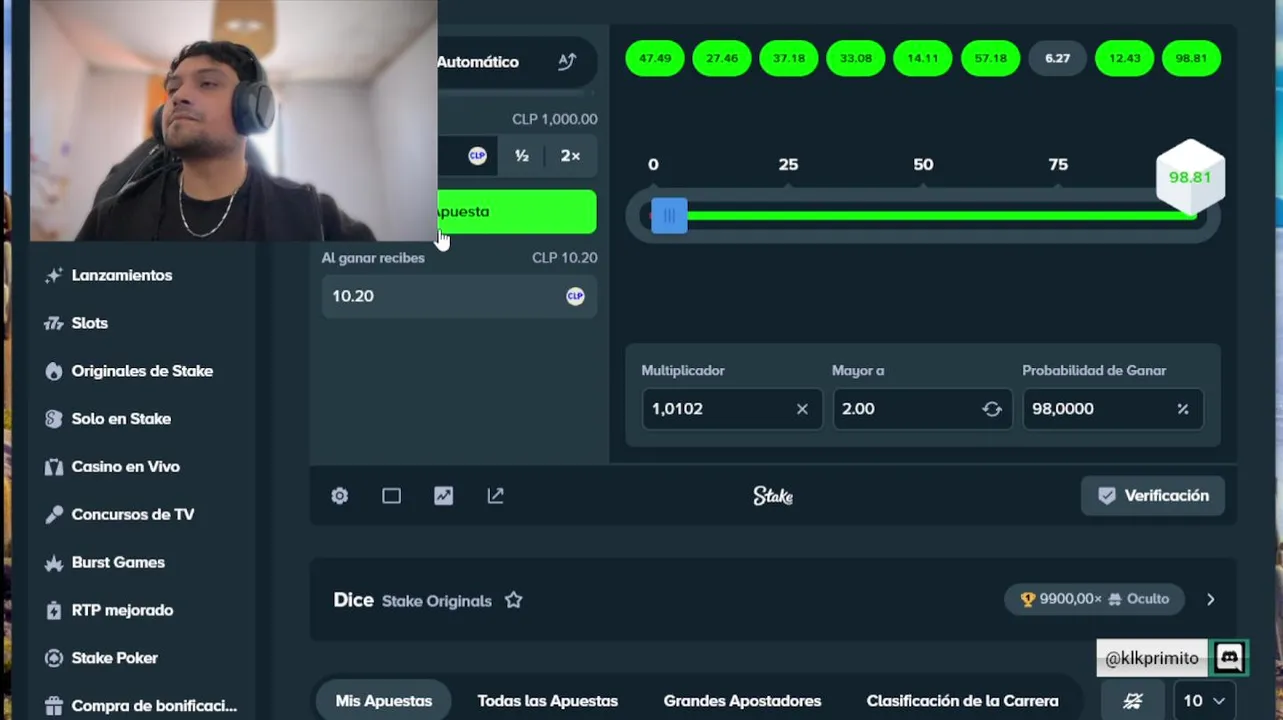This screenshot has height=720, width=1283.
Task: Open live statistics chart icon
Action: point(444,496)
